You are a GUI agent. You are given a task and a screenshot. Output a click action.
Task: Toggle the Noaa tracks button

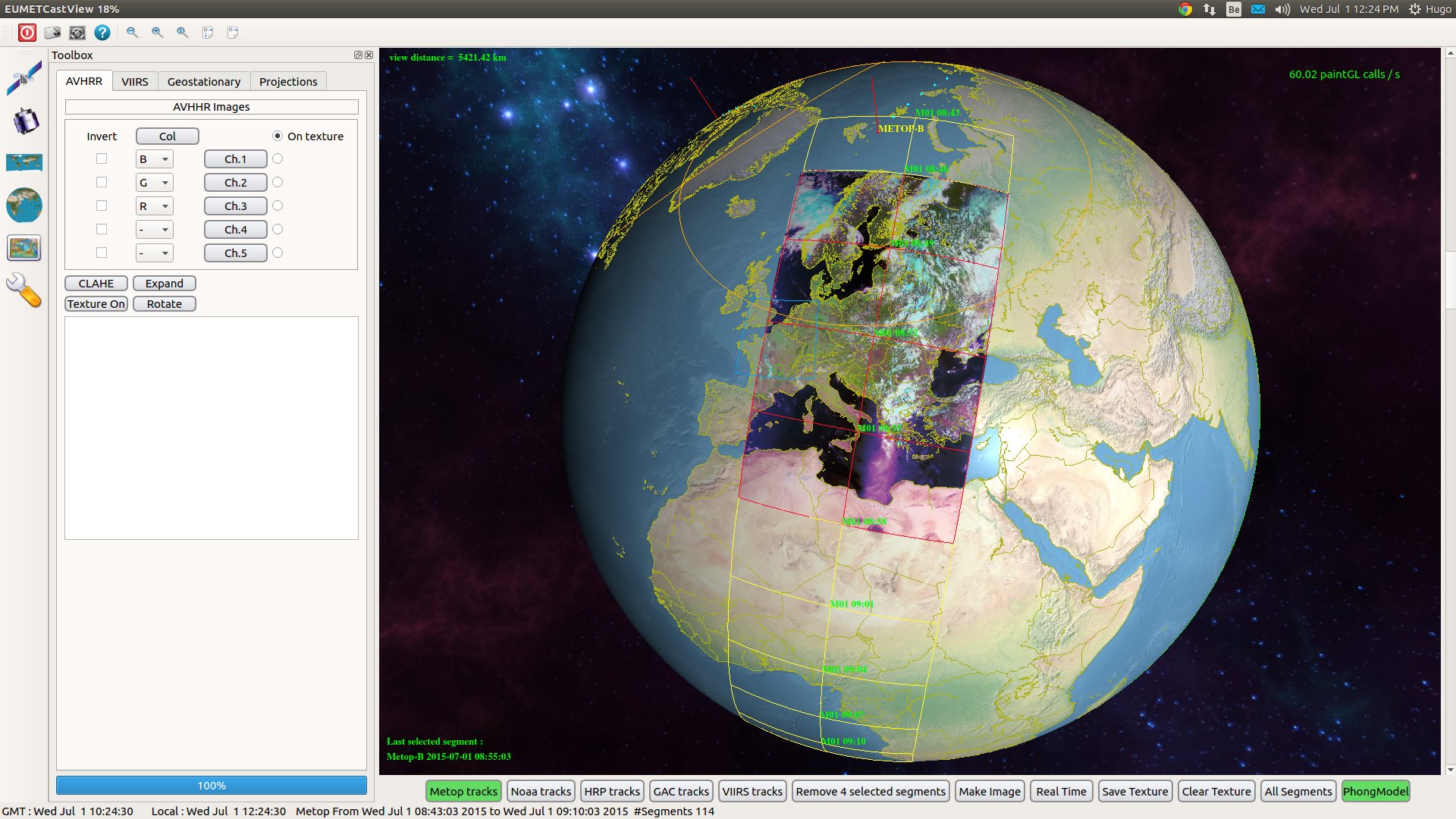(x=541, y=792)
